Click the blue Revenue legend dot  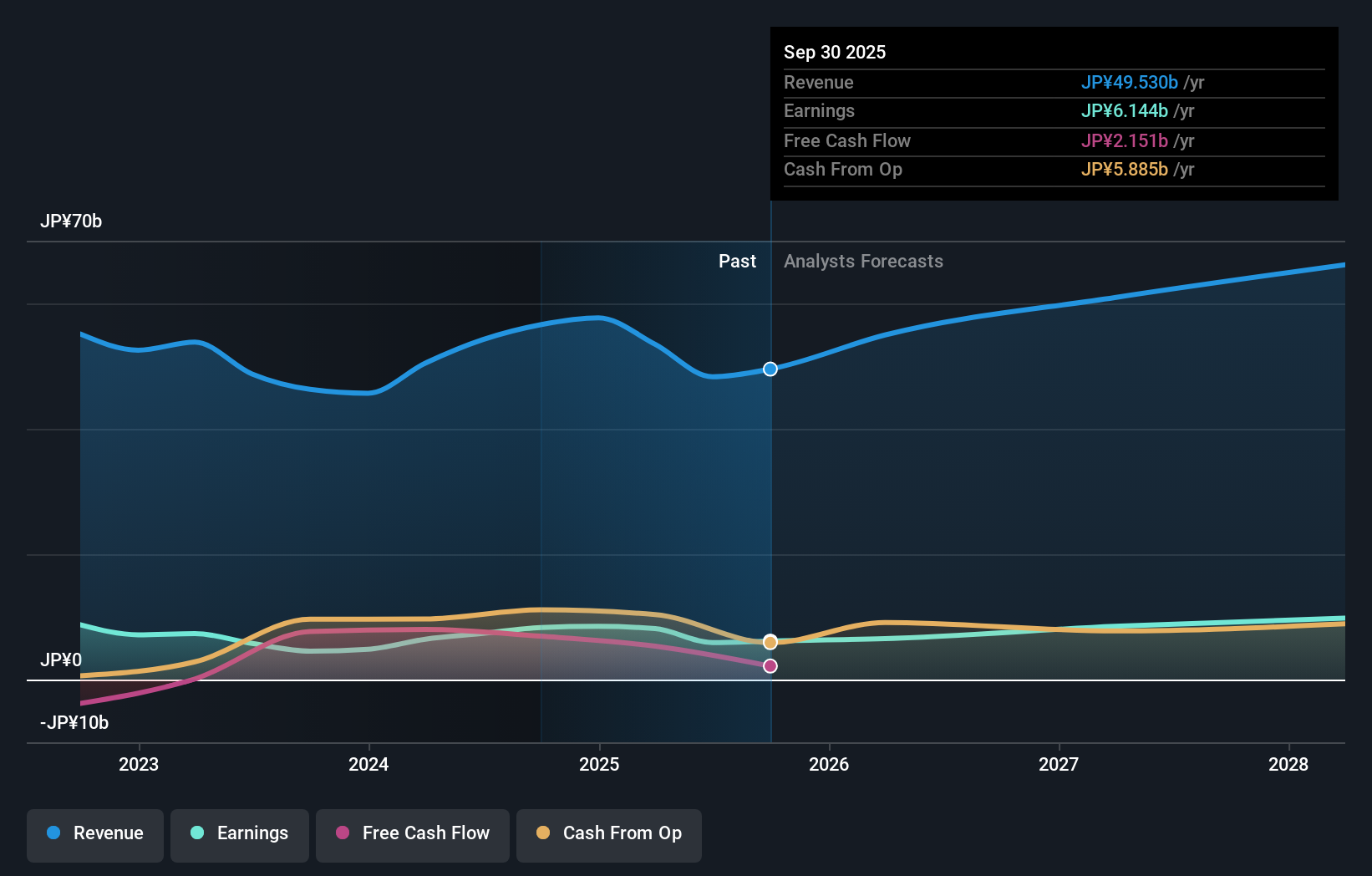click(x=53, y=833)
